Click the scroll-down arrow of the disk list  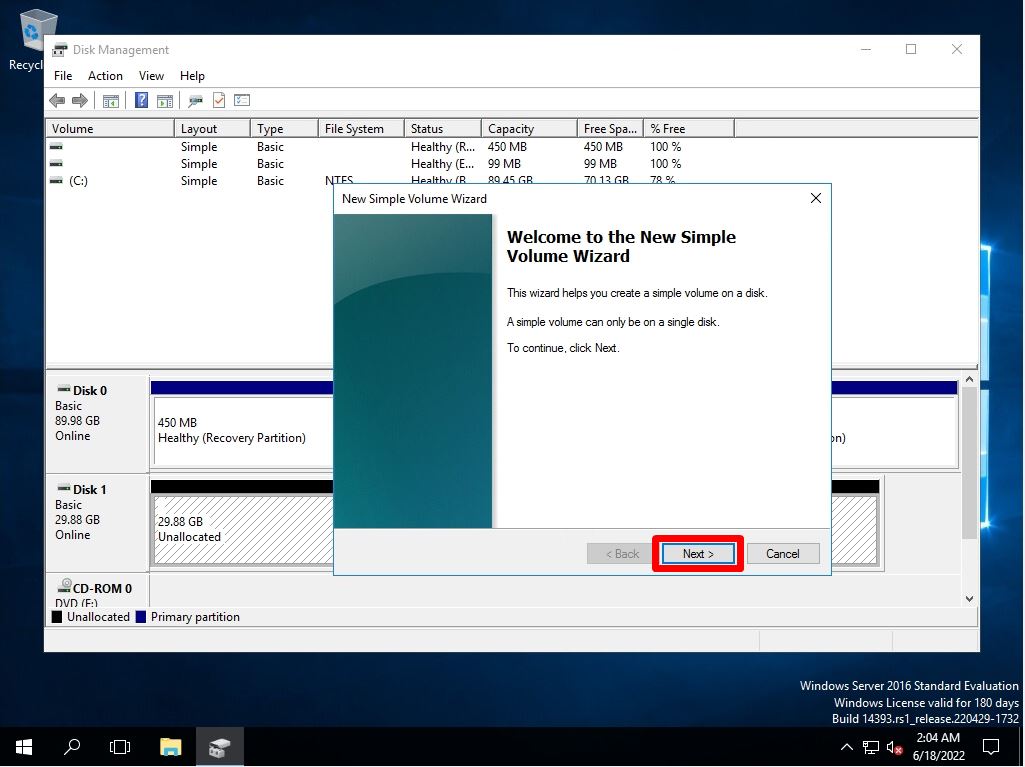click(x=969, y=597)
